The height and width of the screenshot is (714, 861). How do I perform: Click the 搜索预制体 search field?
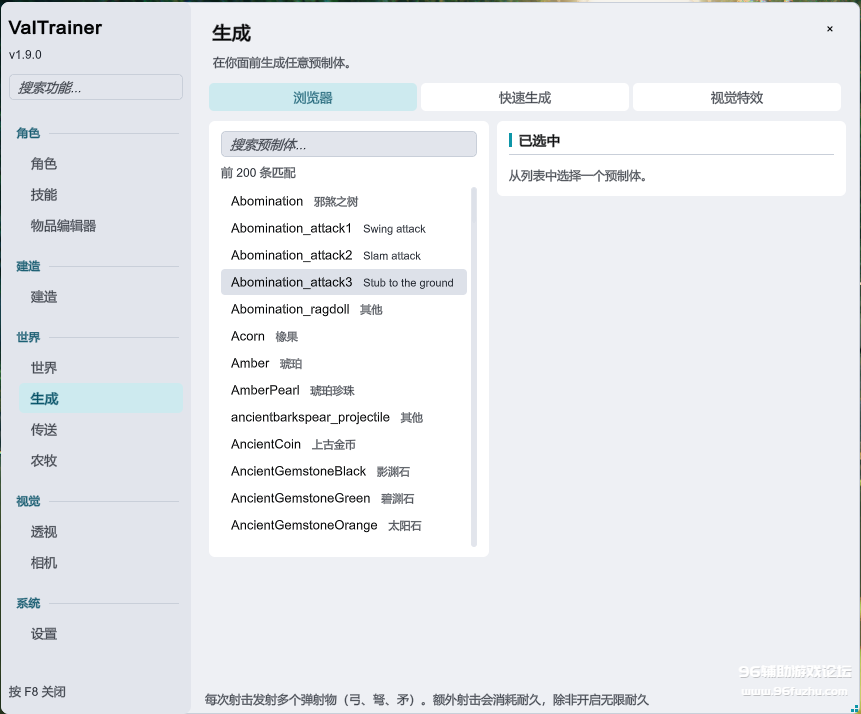click(349, 144)
